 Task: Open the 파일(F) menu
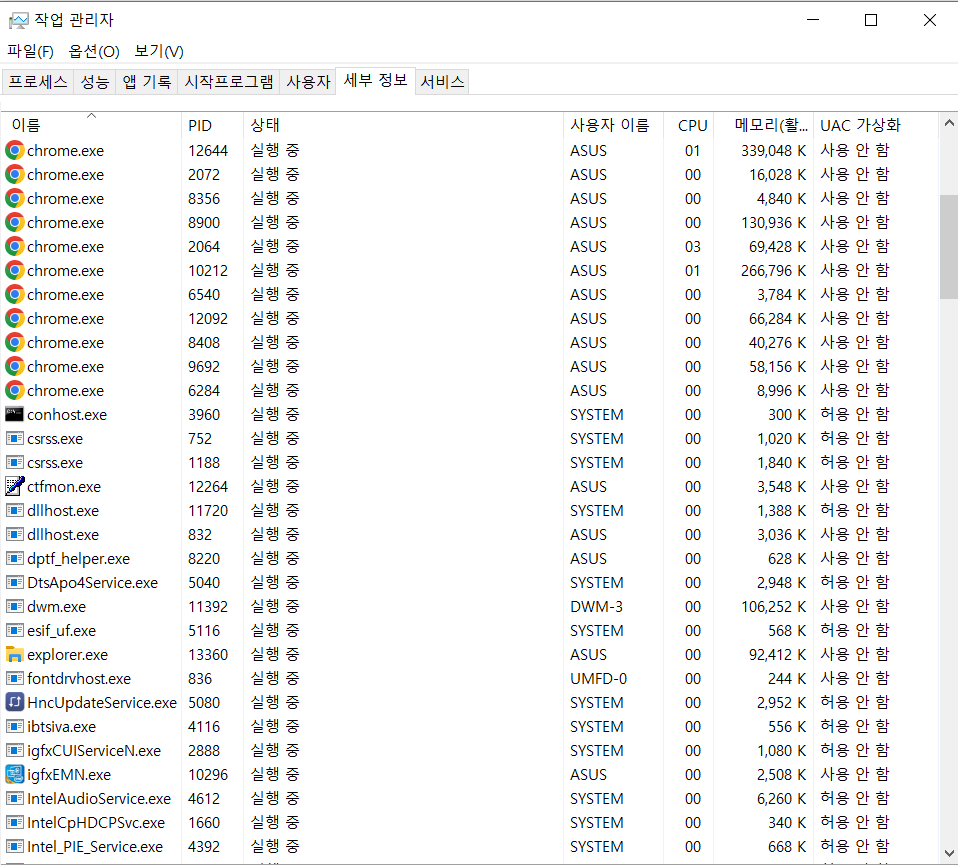point(31,51)
